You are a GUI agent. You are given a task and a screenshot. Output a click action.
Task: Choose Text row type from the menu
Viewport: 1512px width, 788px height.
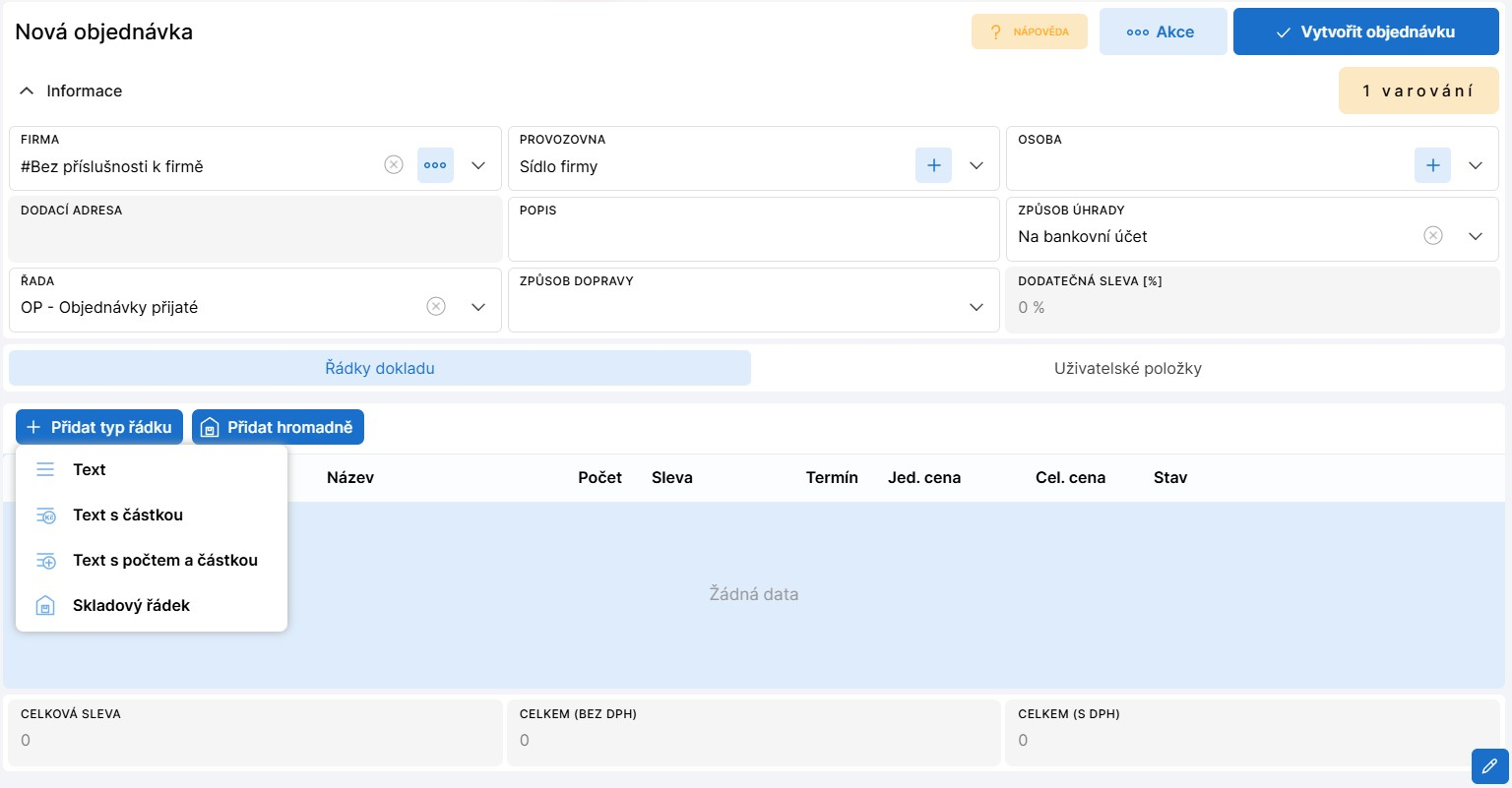pos(152,469)
